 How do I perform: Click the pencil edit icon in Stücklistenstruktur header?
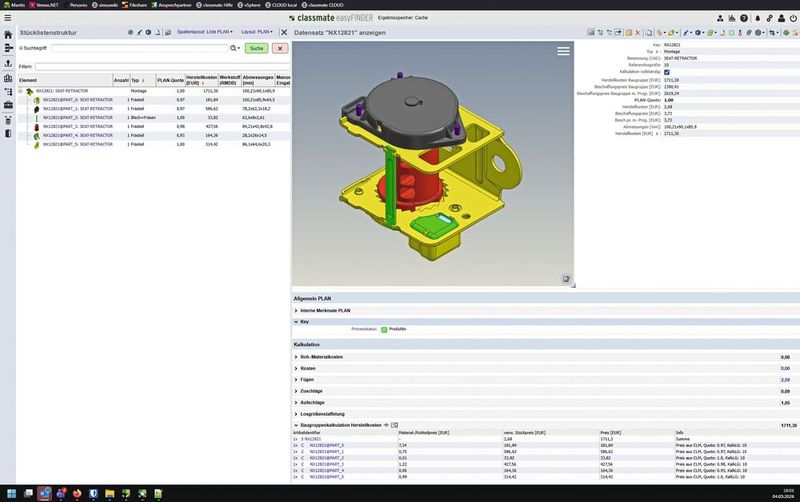(139, 32)
